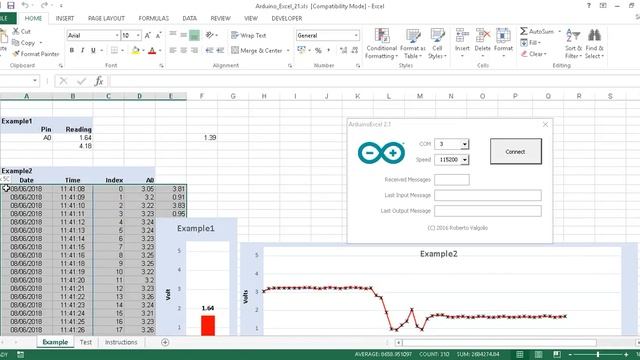The width and height of the screenshot is (640, 360).
Task: Click the Undo arrow in title bar
Action: point(25,5)
